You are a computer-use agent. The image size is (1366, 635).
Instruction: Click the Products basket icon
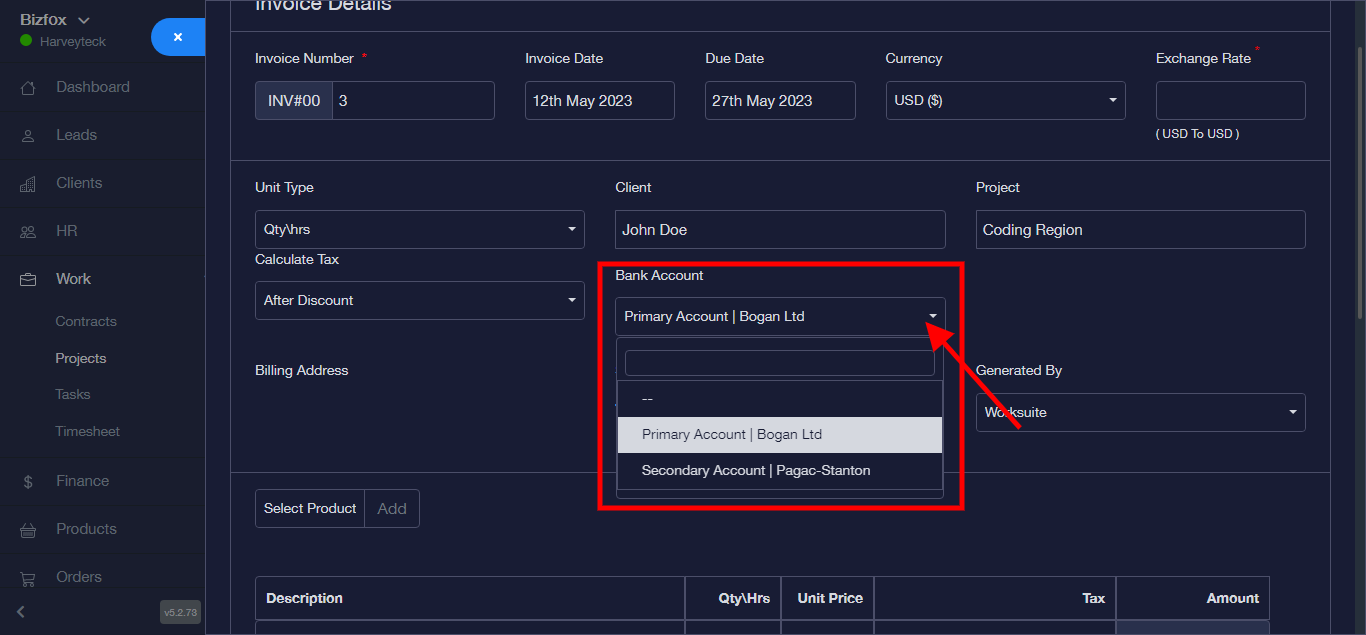tap(28, 530)
